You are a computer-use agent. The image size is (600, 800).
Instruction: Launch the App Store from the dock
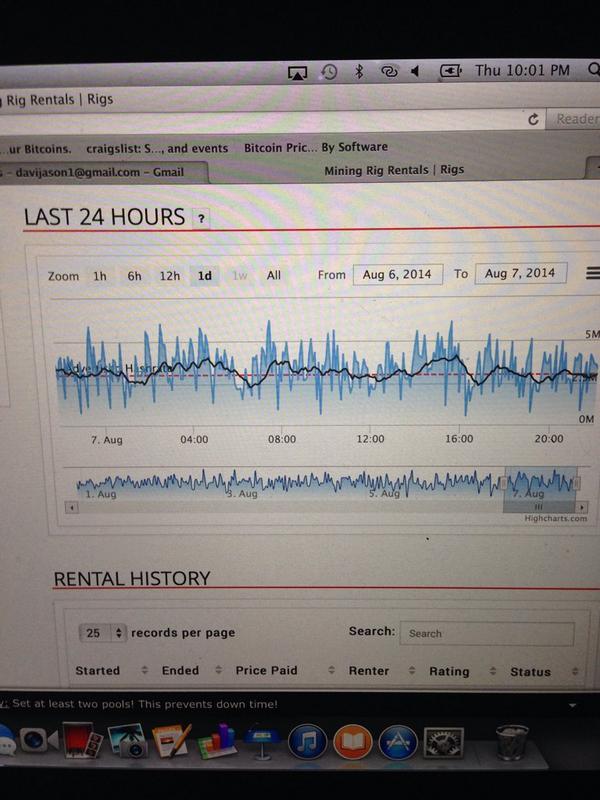(398, 742)
